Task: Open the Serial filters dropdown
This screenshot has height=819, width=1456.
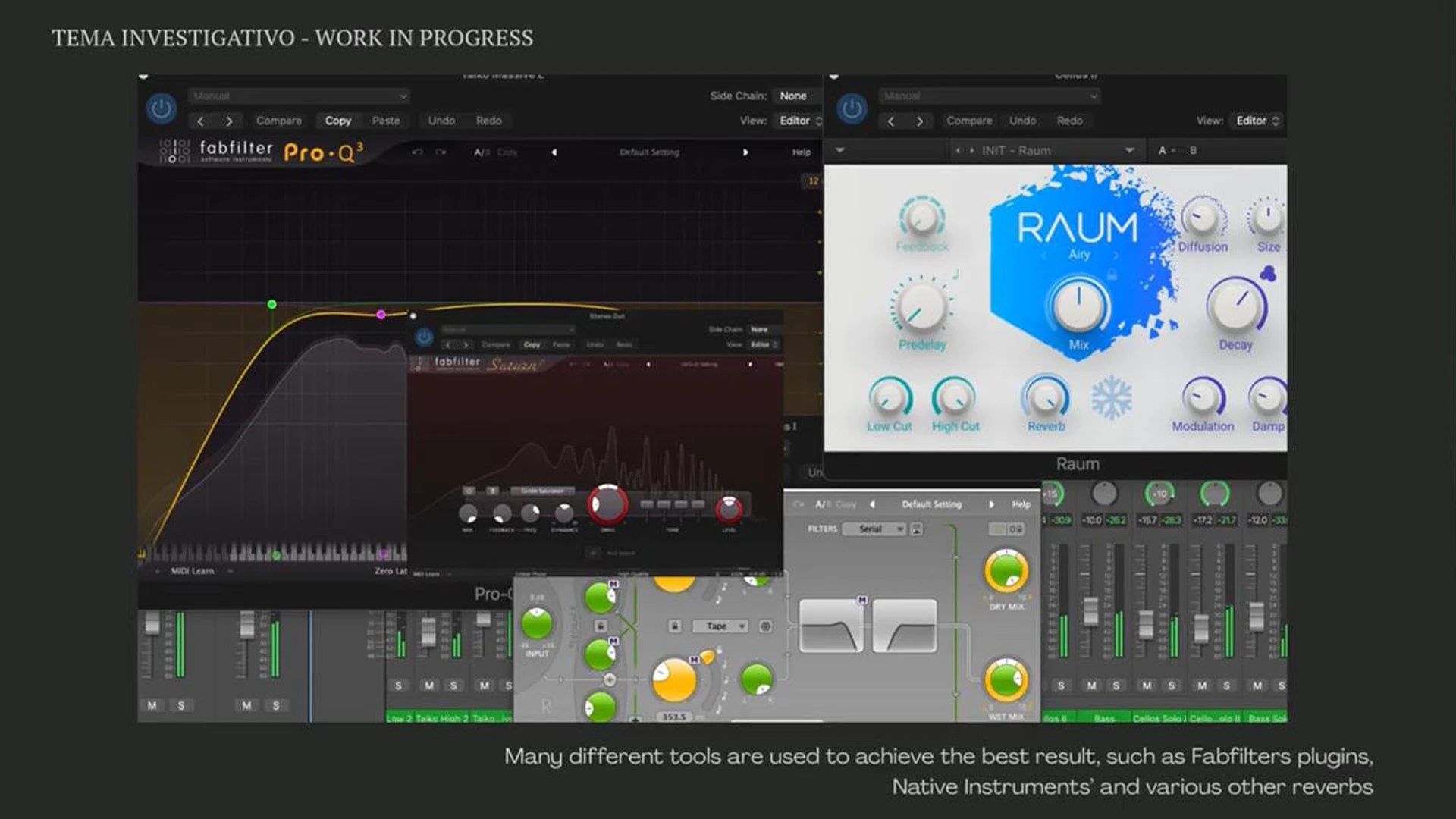Action: [x=874, y=529]
